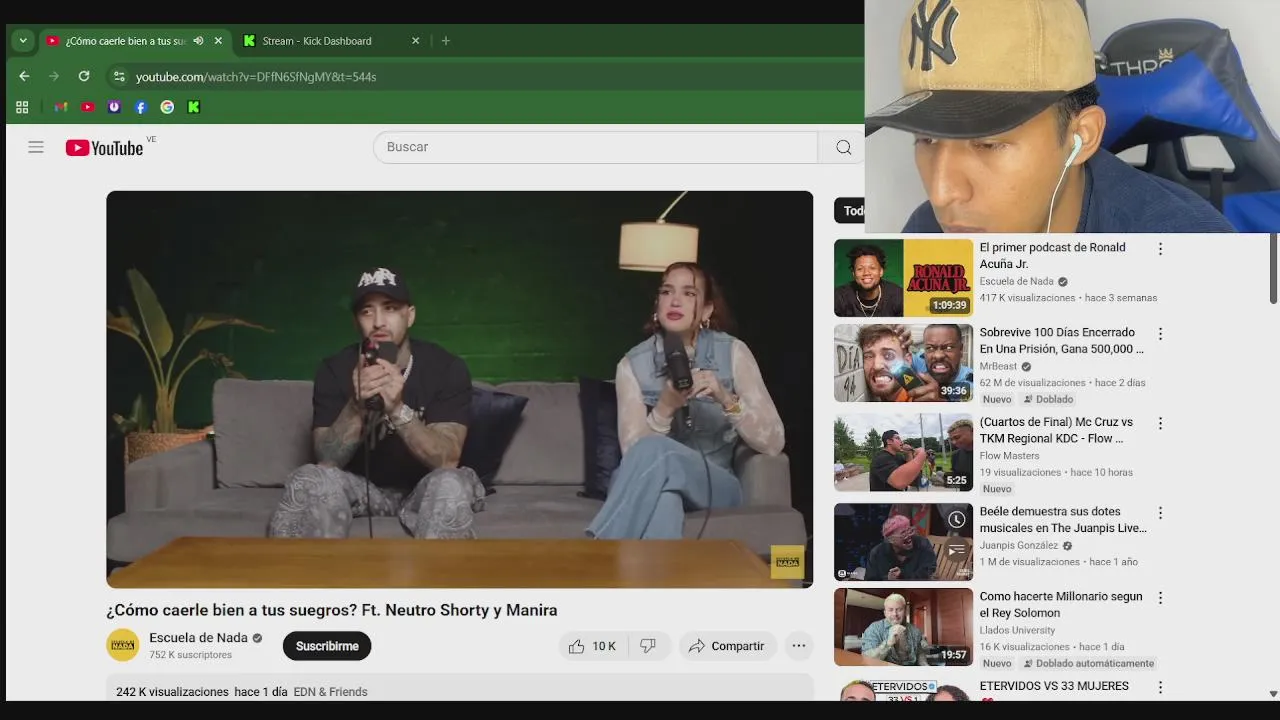The image size is (1280, 720).
Task: Mute the YouTube tab via speaker icon
Action: (198, 41)
